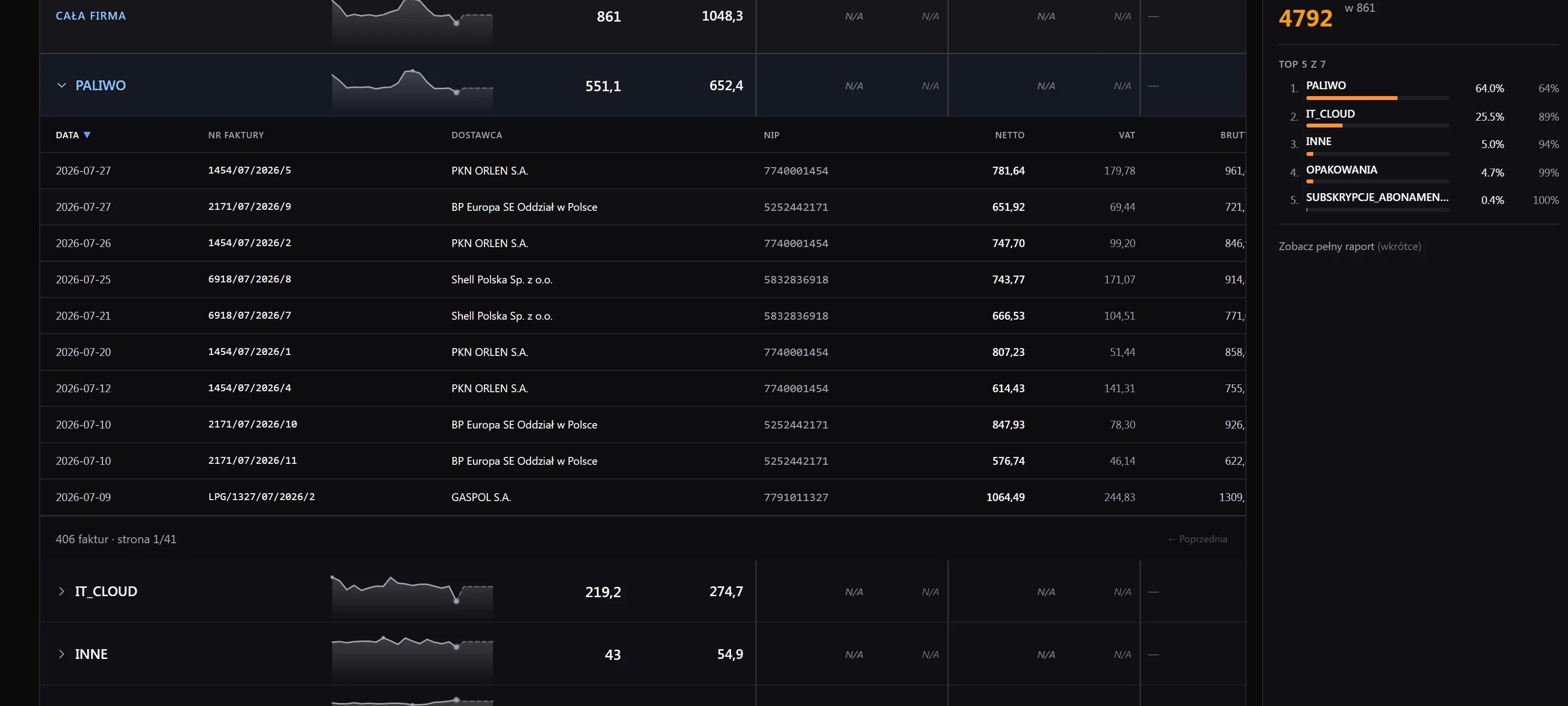Open invoice 1454/07/2026/2
This screenshot has height=706, width=1568.
coord(249,243)
